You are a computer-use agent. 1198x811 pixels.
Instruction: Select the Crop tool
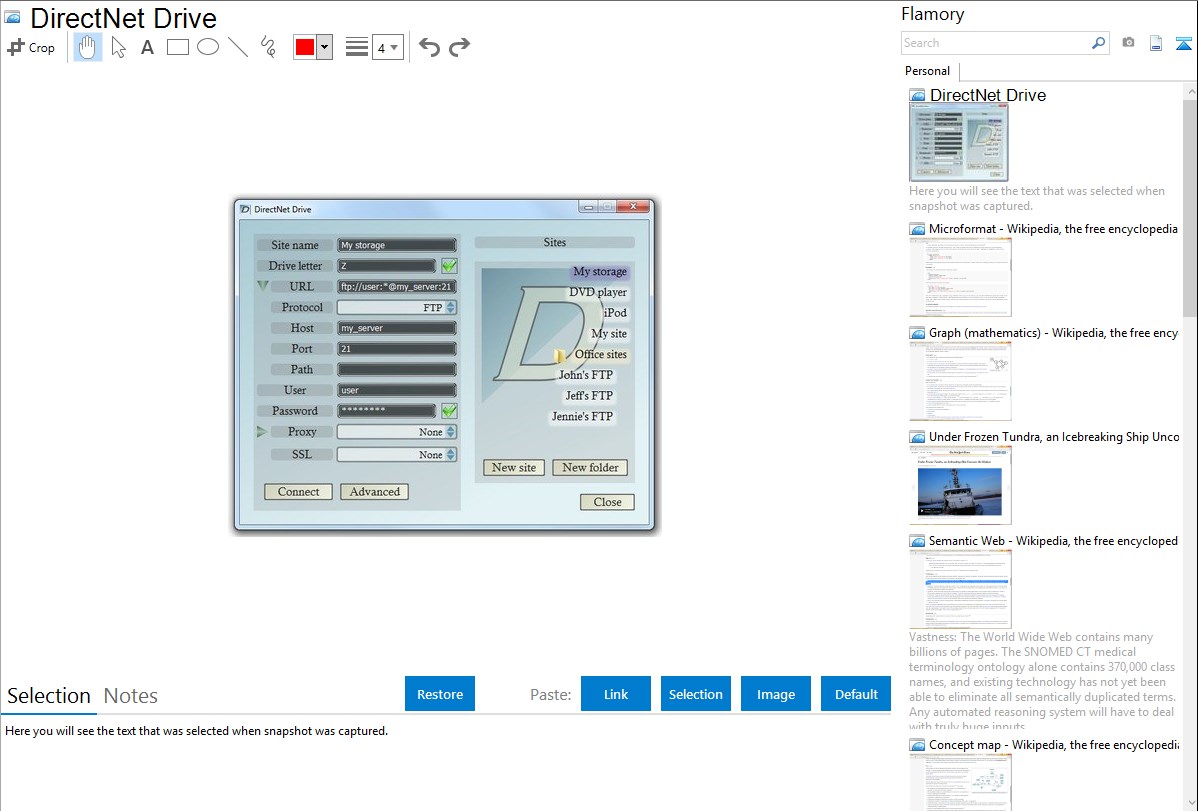pos(31,47)
